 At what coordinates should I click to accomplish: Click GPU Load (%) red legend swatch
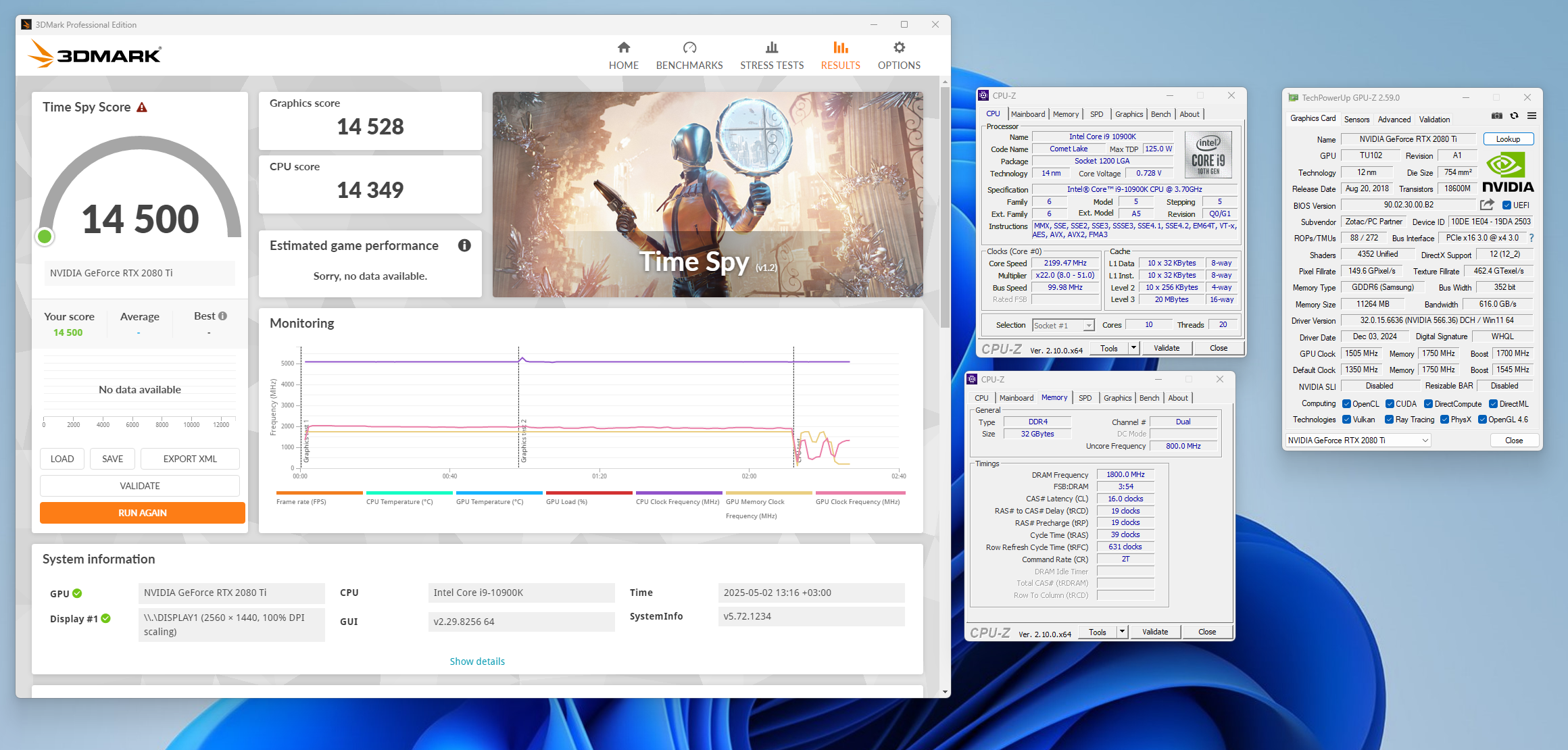[x=589, y=493]
